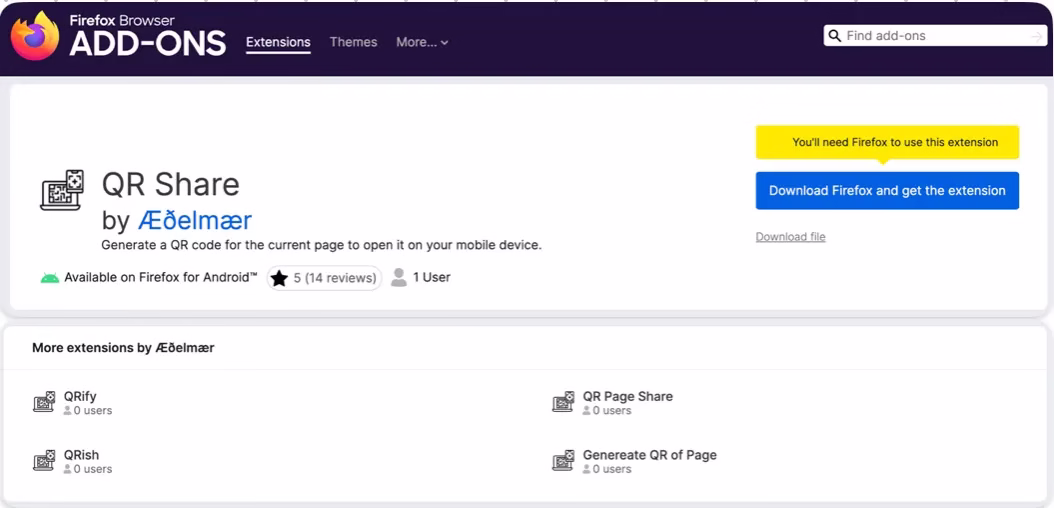Click the QR Share extension icon
The height and width of the screenshot is (508, 1054).
[62, 190]
